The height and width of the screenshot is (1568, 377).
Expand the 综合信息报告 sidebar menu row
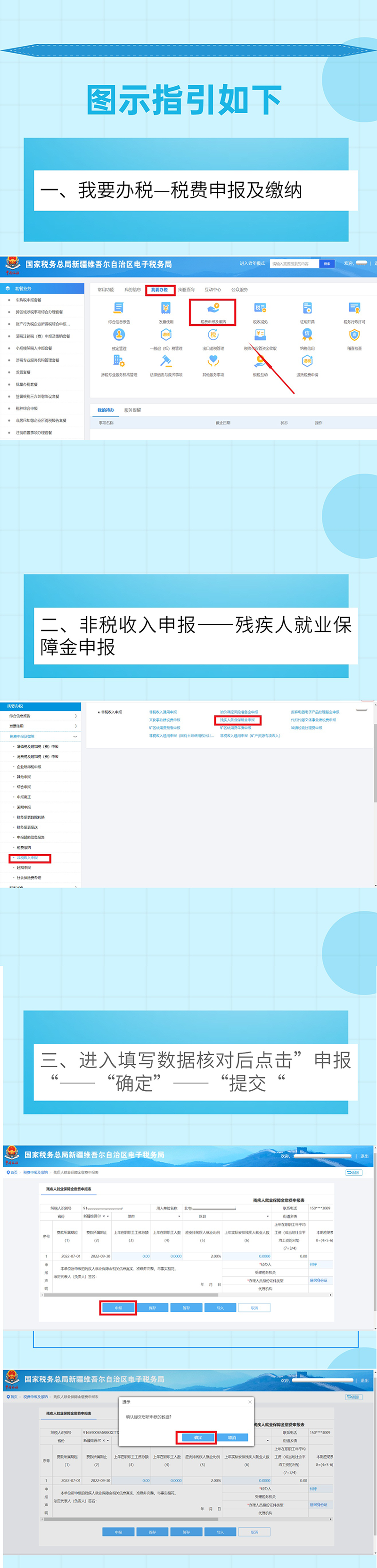pos(40,716)
